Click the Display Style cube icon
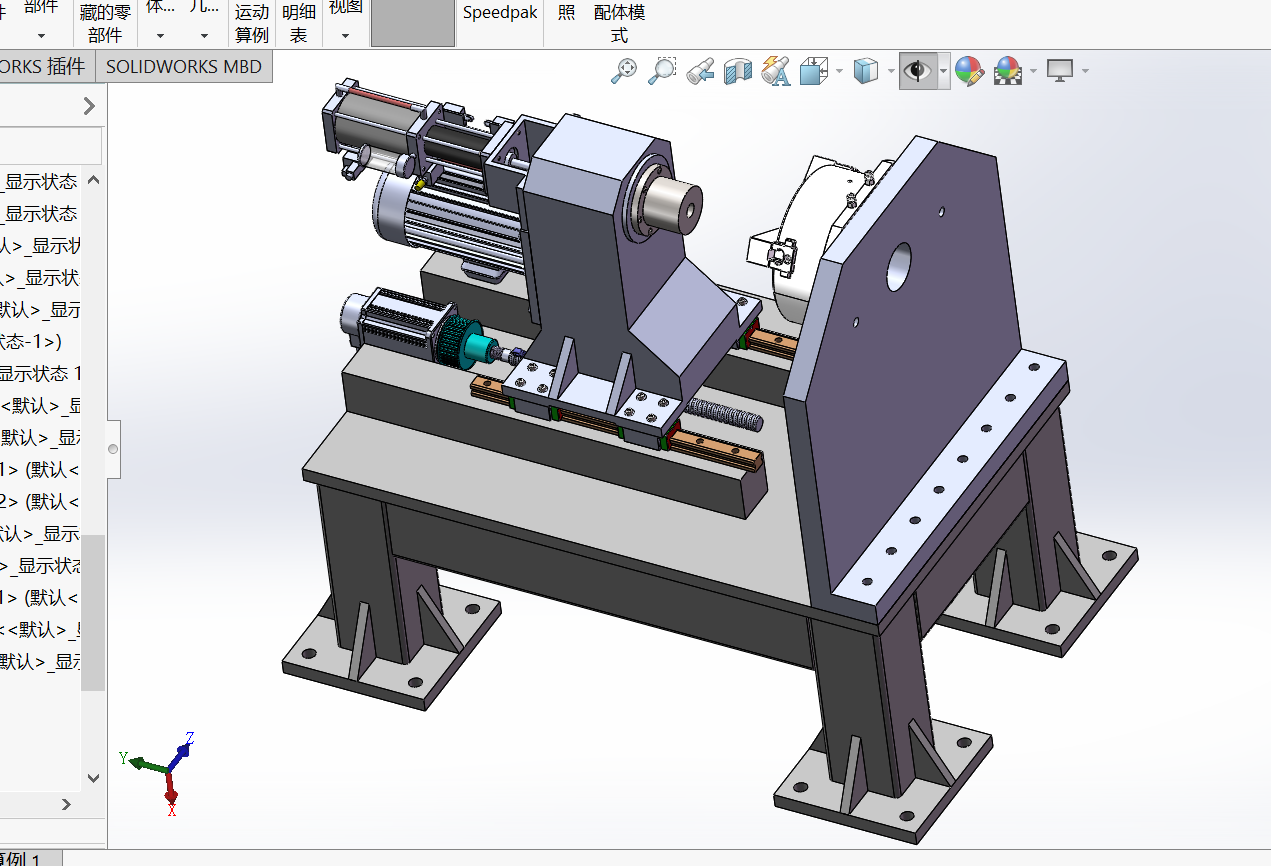The image size is (1271, 866). pos(865,70)
